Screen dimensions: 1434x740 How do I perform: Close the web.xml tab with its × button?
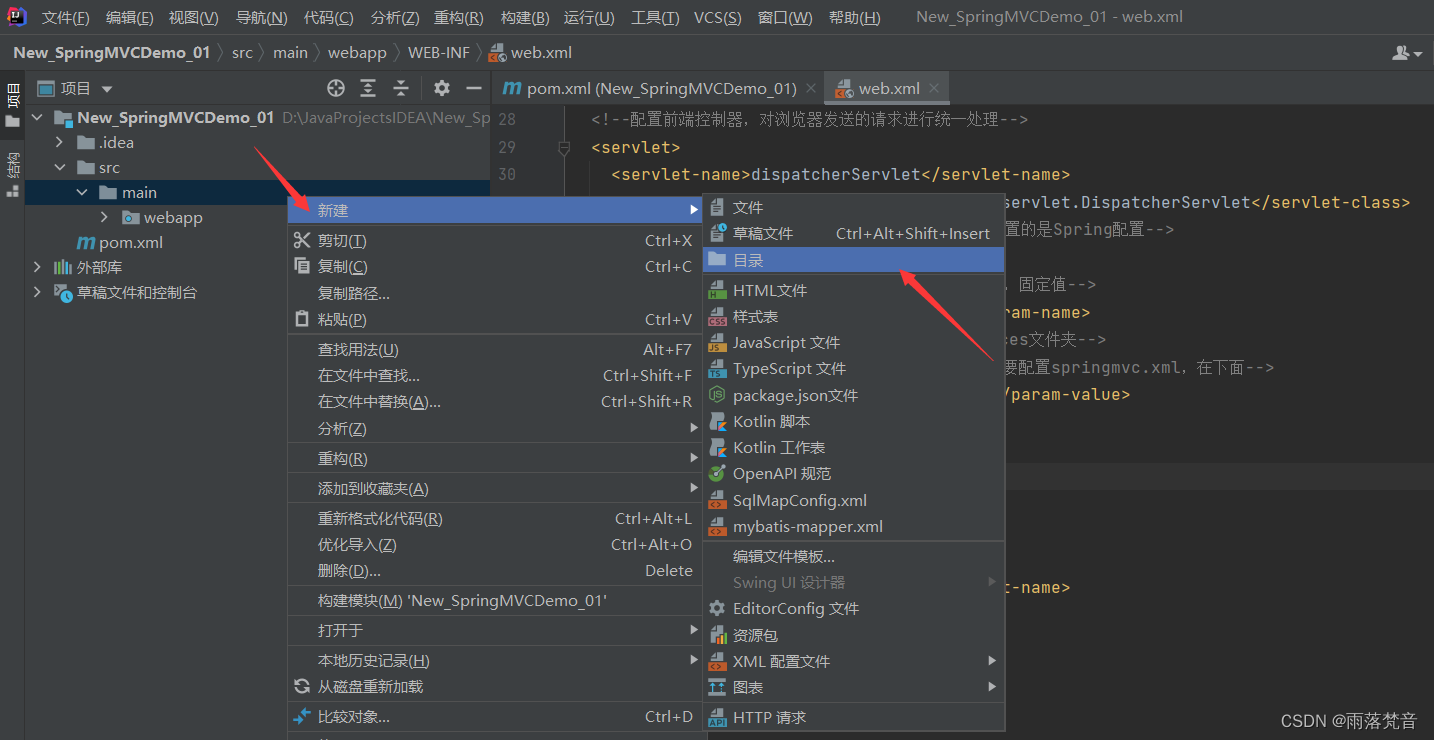point(933,88)
